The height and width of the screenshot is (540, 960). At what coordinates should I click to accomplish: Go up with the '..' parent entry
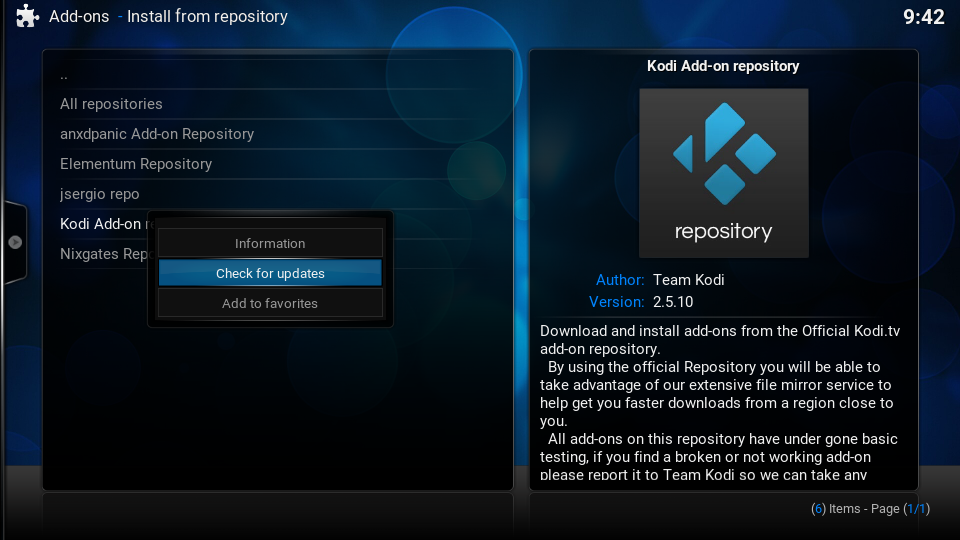[x=277, y=75]
